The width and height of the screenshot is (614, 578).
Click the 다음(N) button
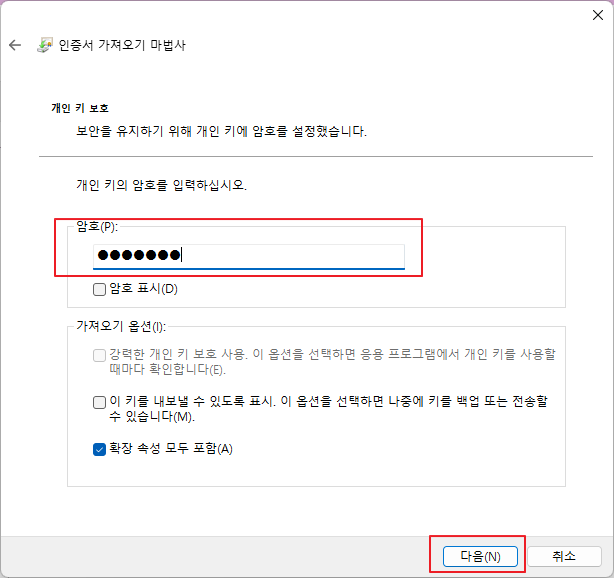[x=480, y=556]
